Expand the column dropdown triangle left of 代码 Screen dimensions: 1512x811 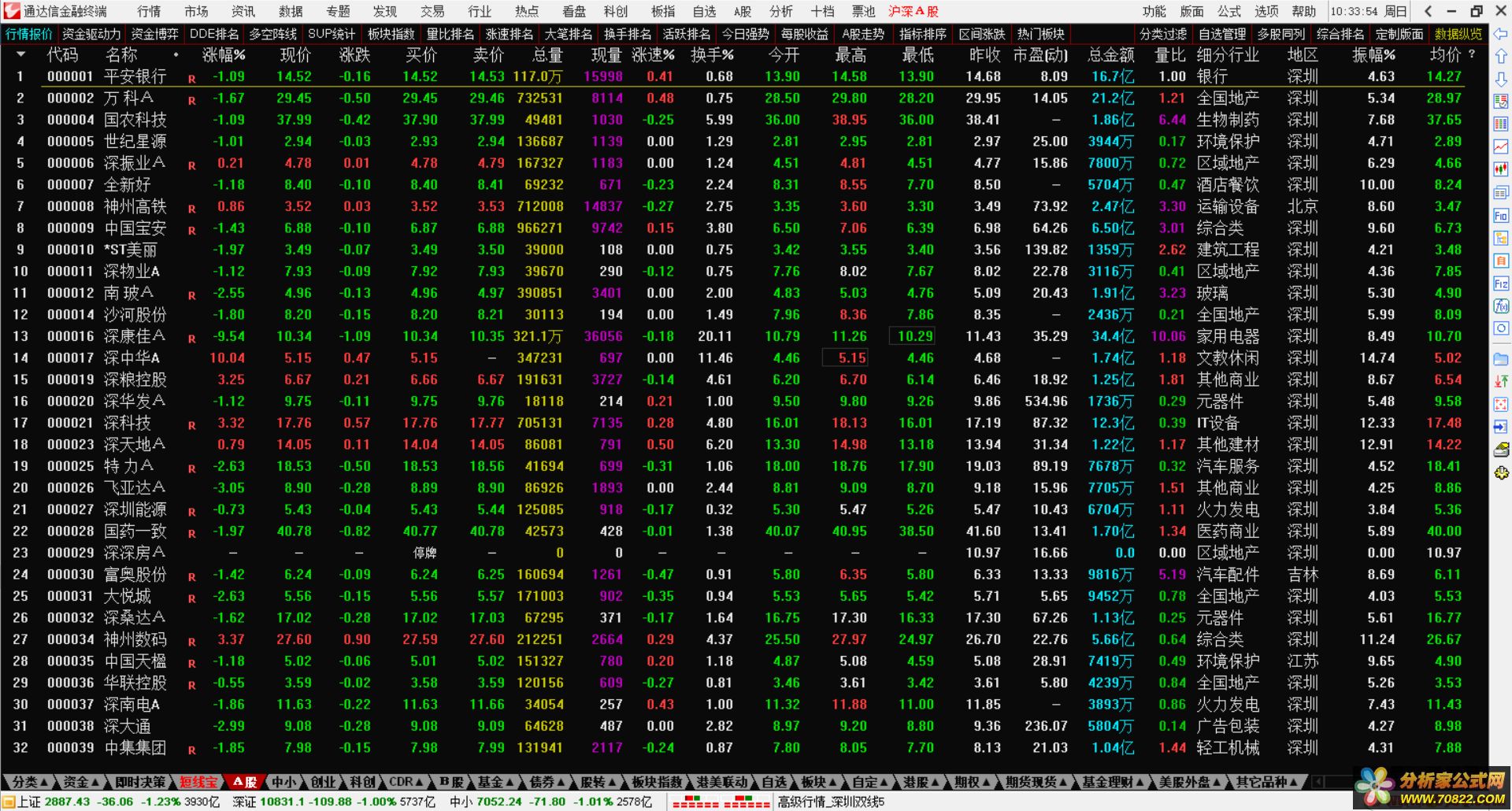click(20, 54)
